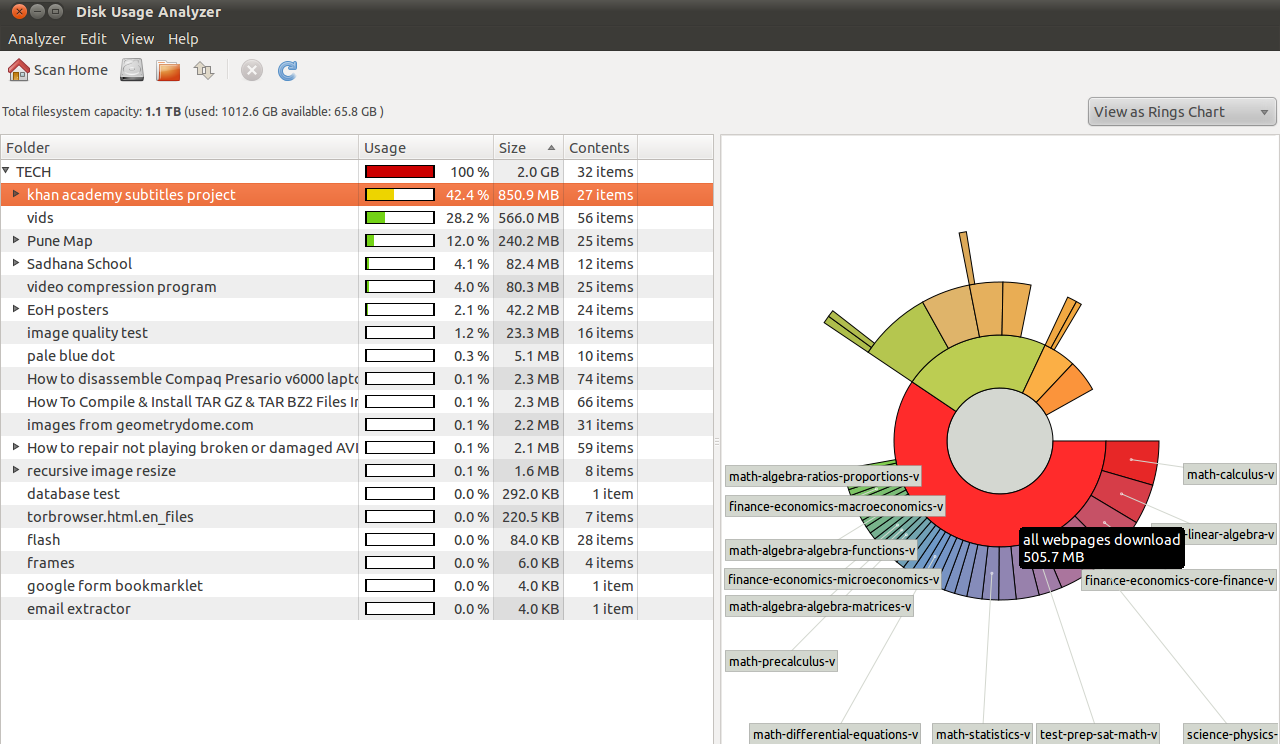Select the 'image quality test' folder
Viewport: 1280px width, 744px height.
click(357, 333)
